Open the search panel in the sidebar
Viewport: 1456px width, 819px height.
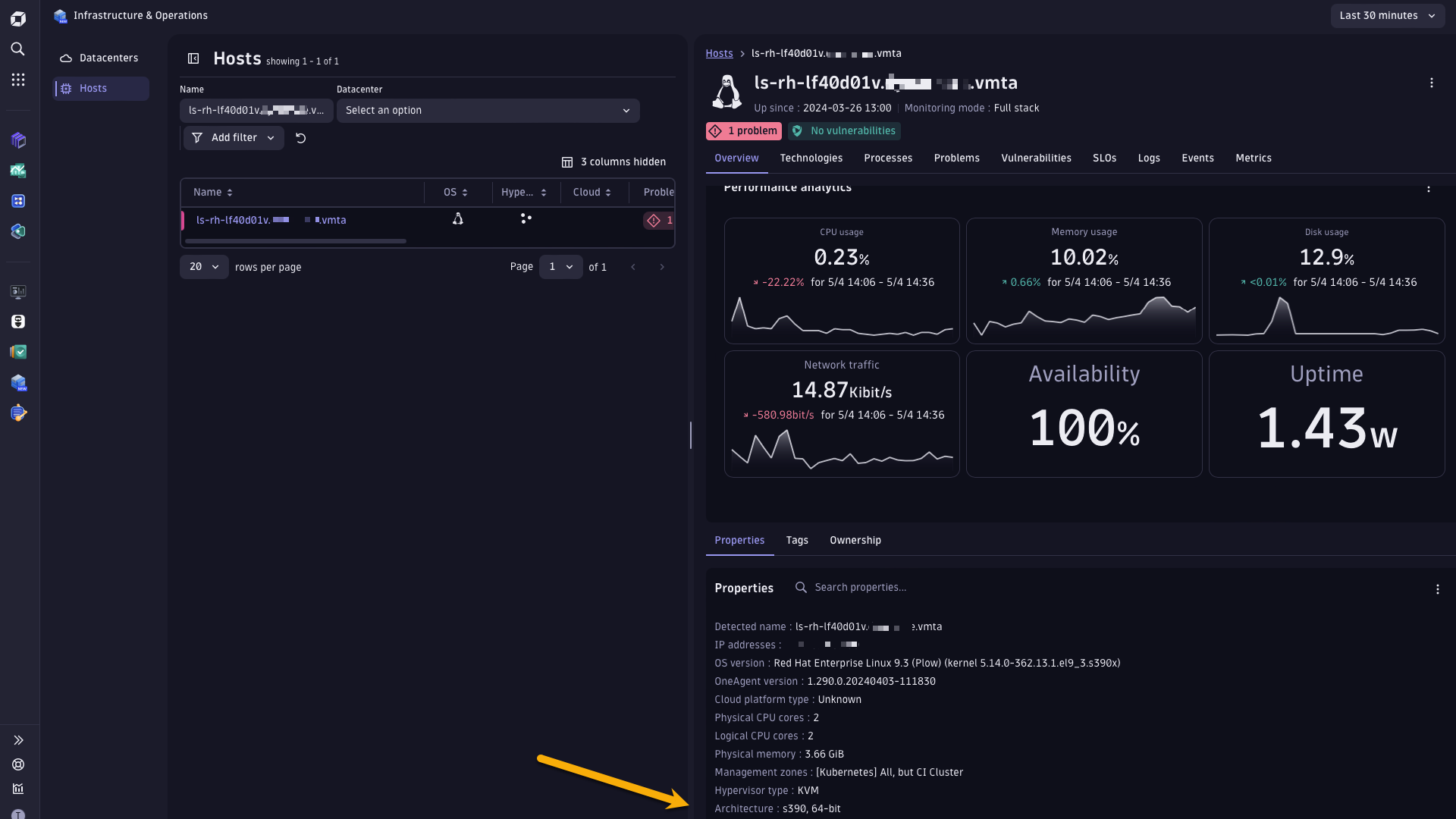[x=18, y=49]
